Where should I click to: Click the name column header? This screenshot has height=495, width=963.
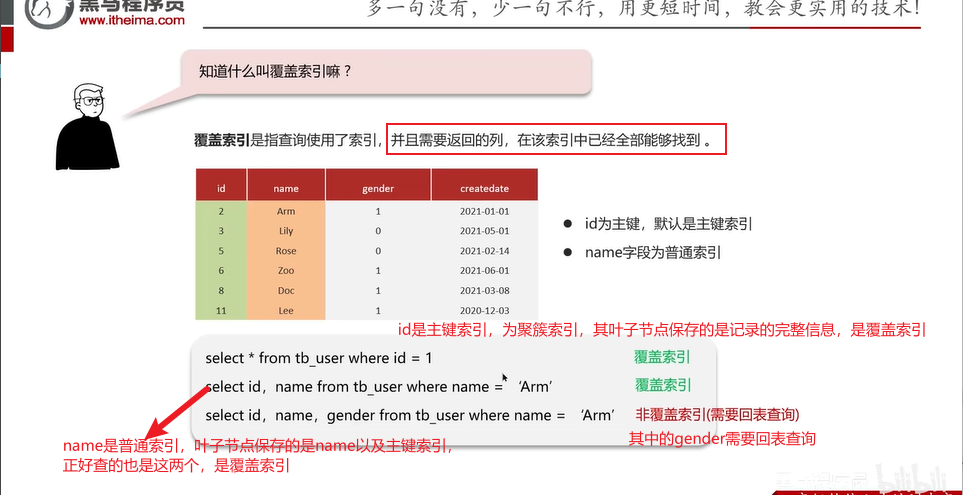pyautogui.click(x=286, y=189)
